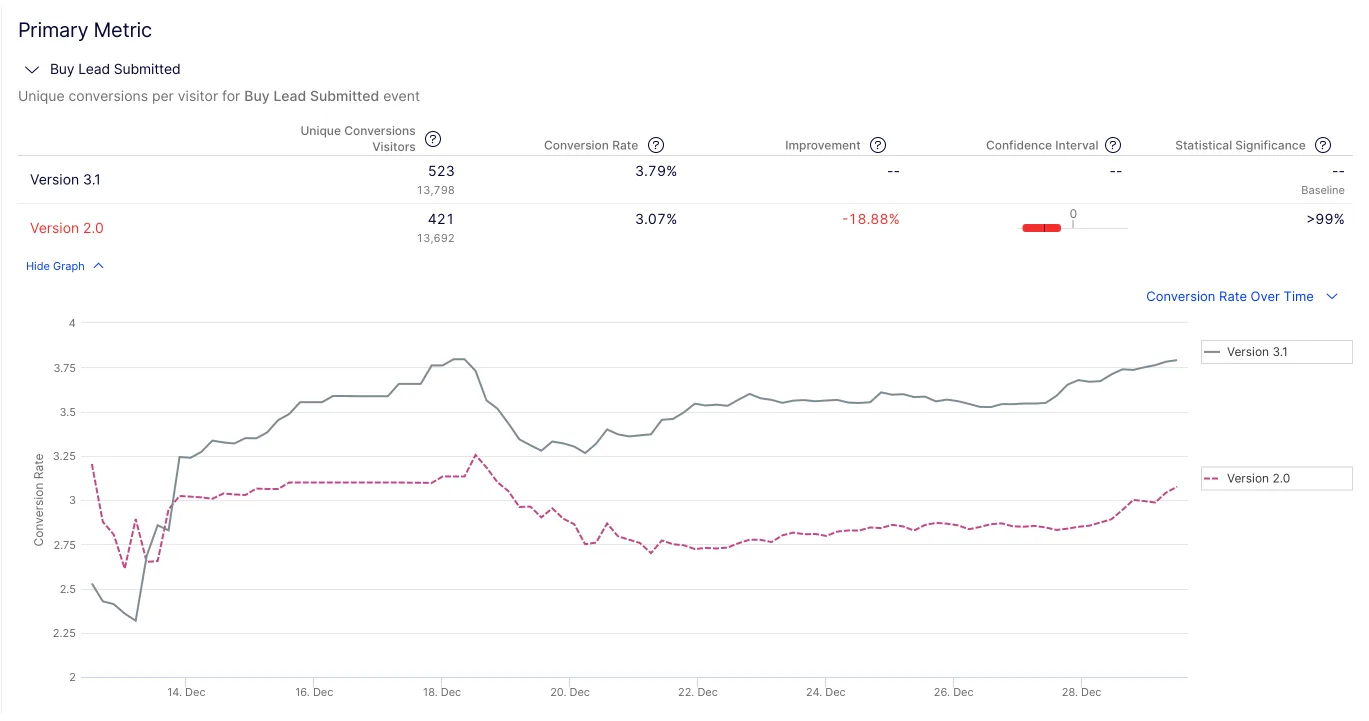Click the Hide Graph link
The width and height of the screenshot is (1369, 721).
(53, 266)
